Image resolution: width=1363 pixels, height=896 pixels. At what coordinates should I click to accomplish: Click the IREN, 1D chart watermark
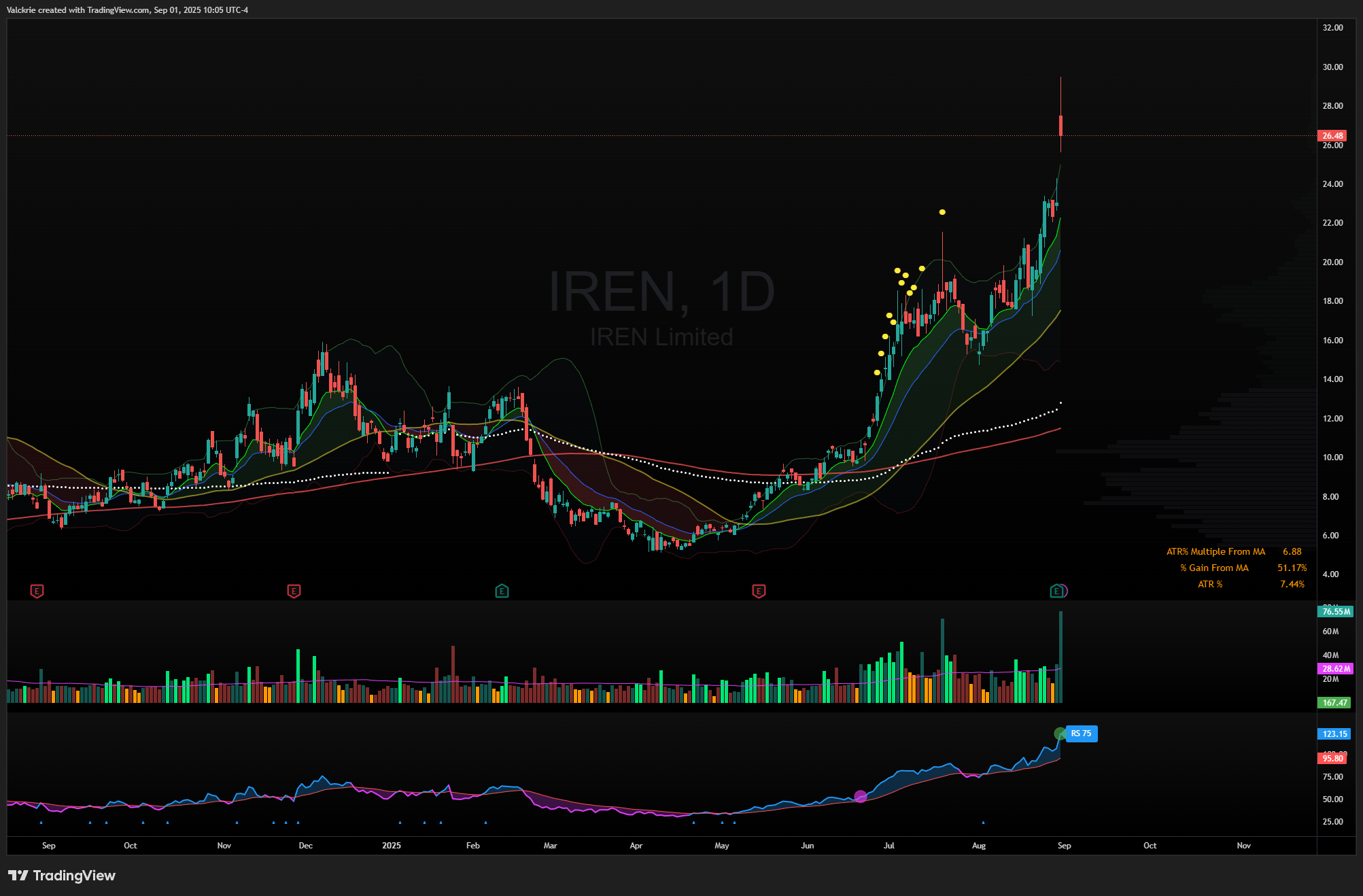point(661,292)
